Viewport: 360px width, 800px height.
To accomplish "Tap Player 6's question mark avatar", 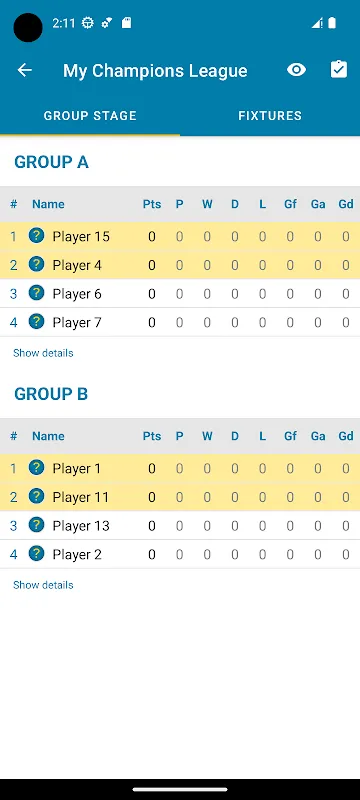I will [x=37, y=293].
